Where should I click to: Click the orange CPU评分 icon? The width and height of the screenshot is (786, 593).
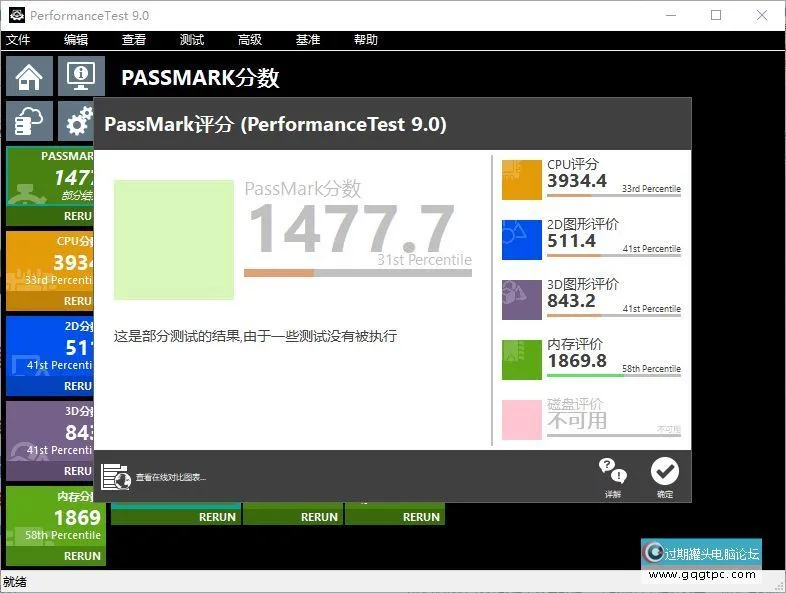[521, 180]
